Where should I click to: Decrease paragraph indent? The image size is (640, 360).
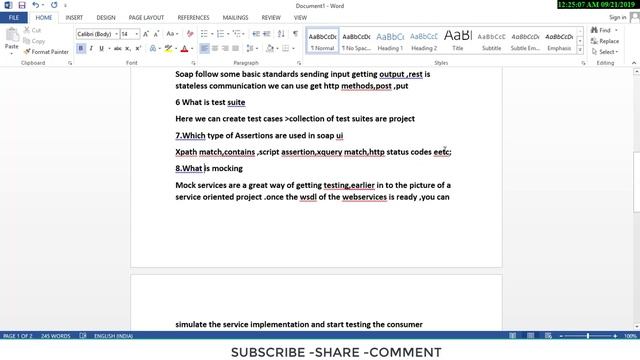tap(256, 34)
